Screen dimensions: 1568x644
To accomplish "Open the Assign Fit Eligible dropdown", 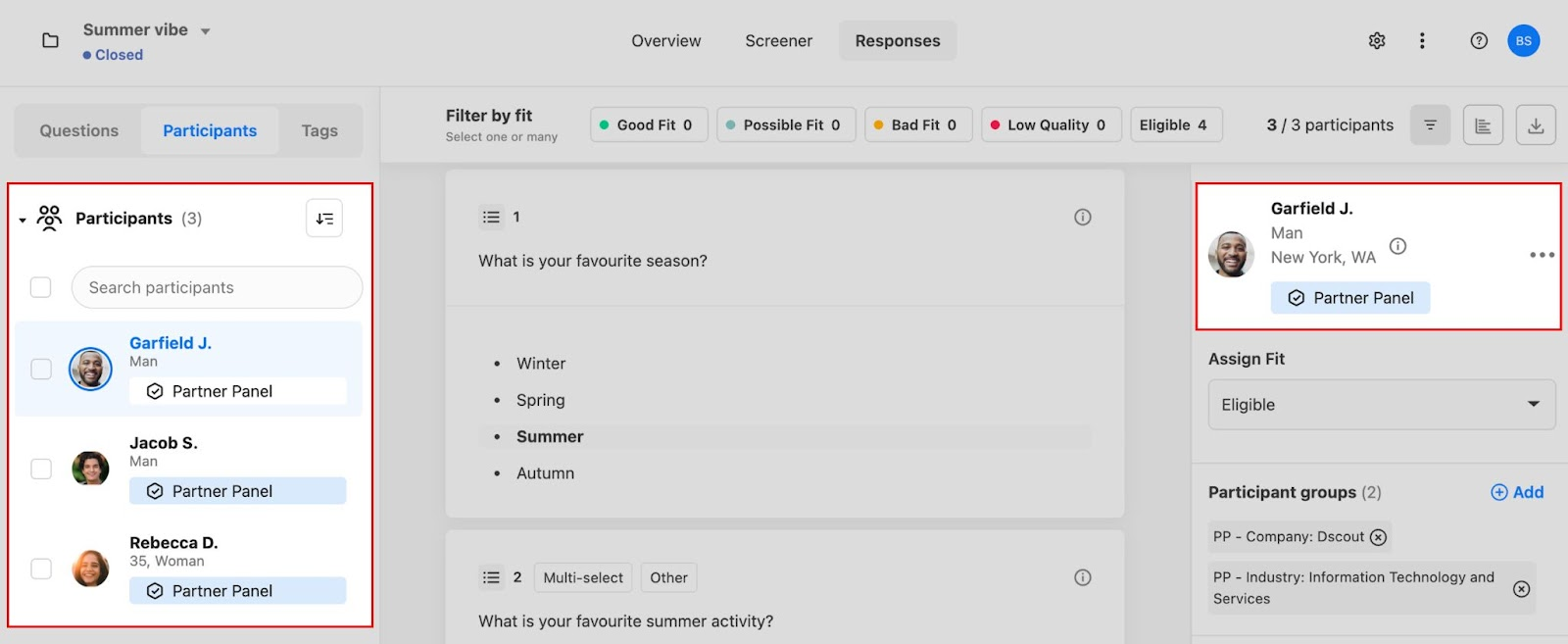I will click(1381, 405).
